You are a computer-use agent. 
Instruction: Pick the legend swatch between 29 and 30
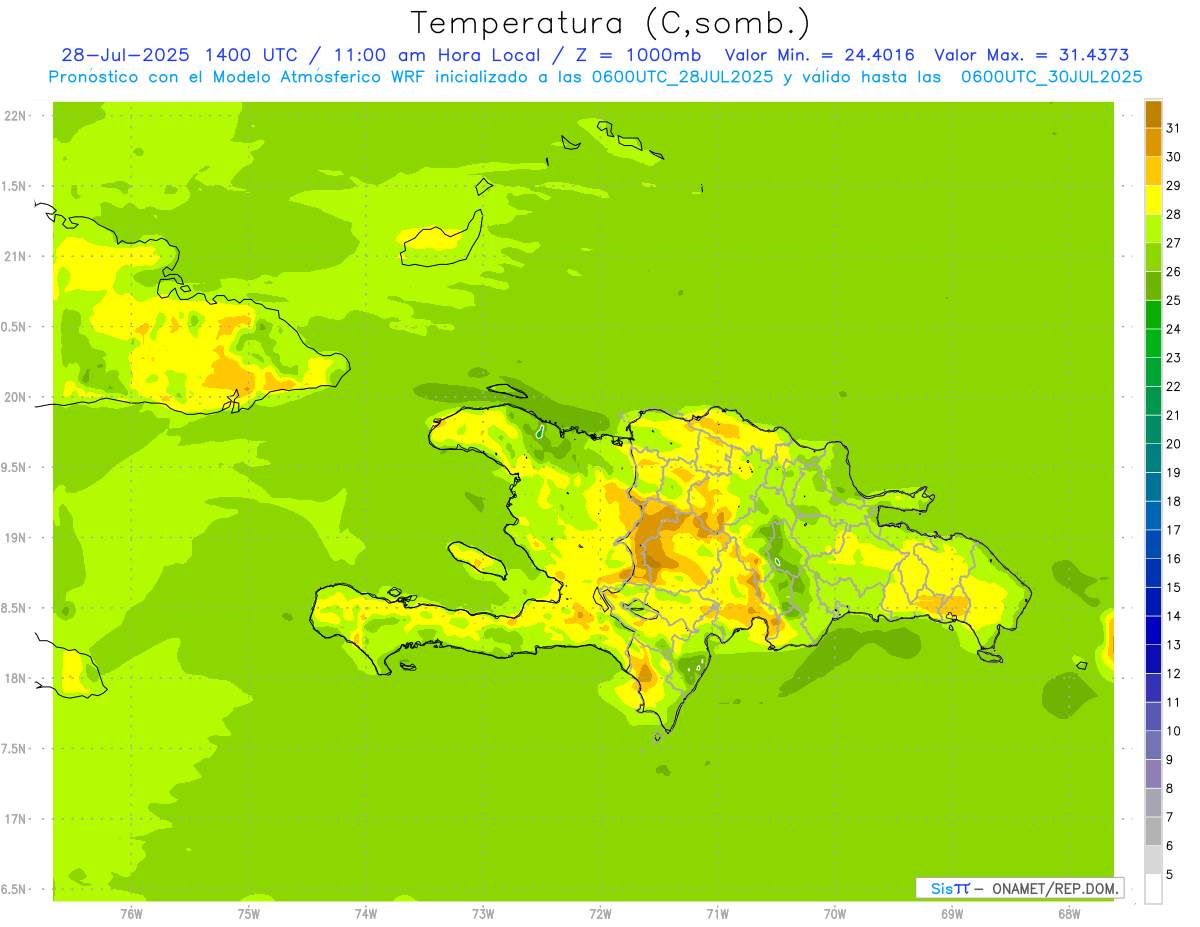click(1153, 171)
